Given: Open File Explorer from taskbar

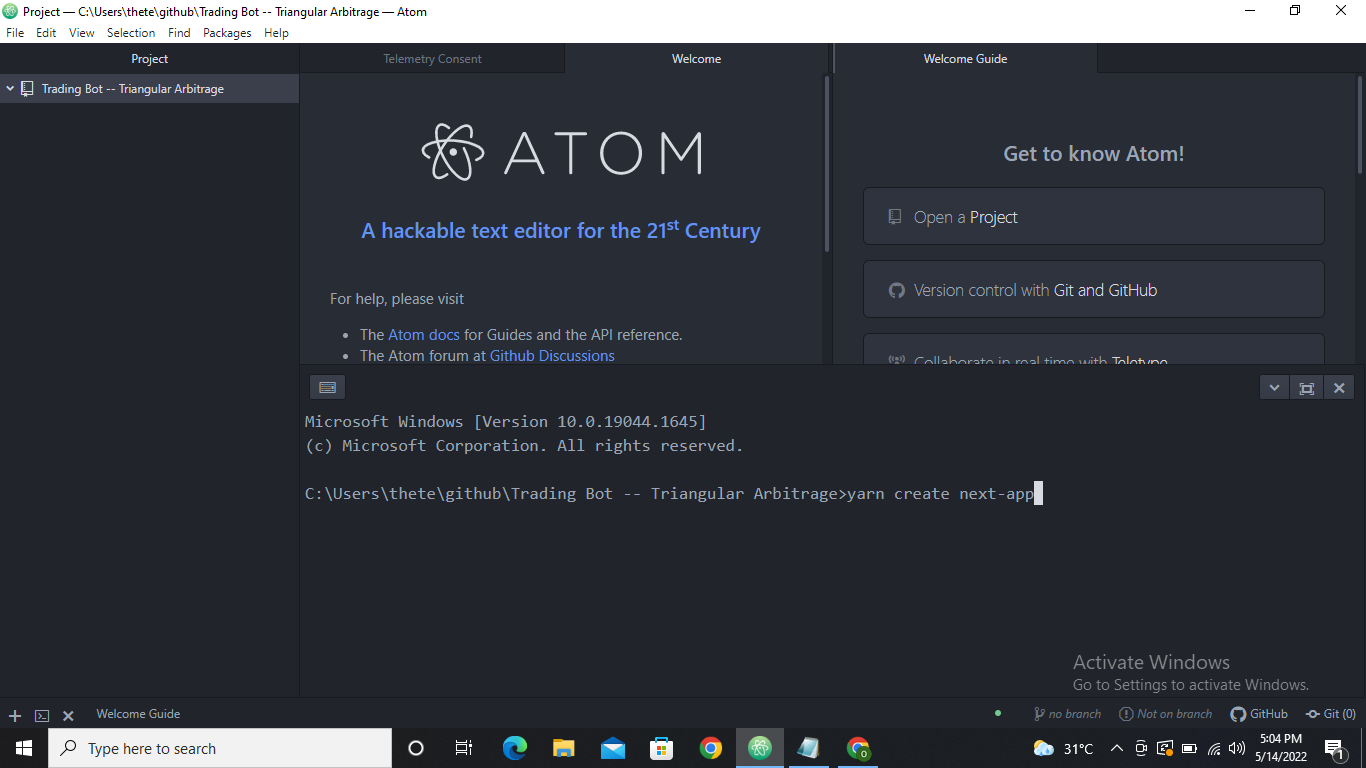Looking at the screenshot, I should [x=563, y=748].
